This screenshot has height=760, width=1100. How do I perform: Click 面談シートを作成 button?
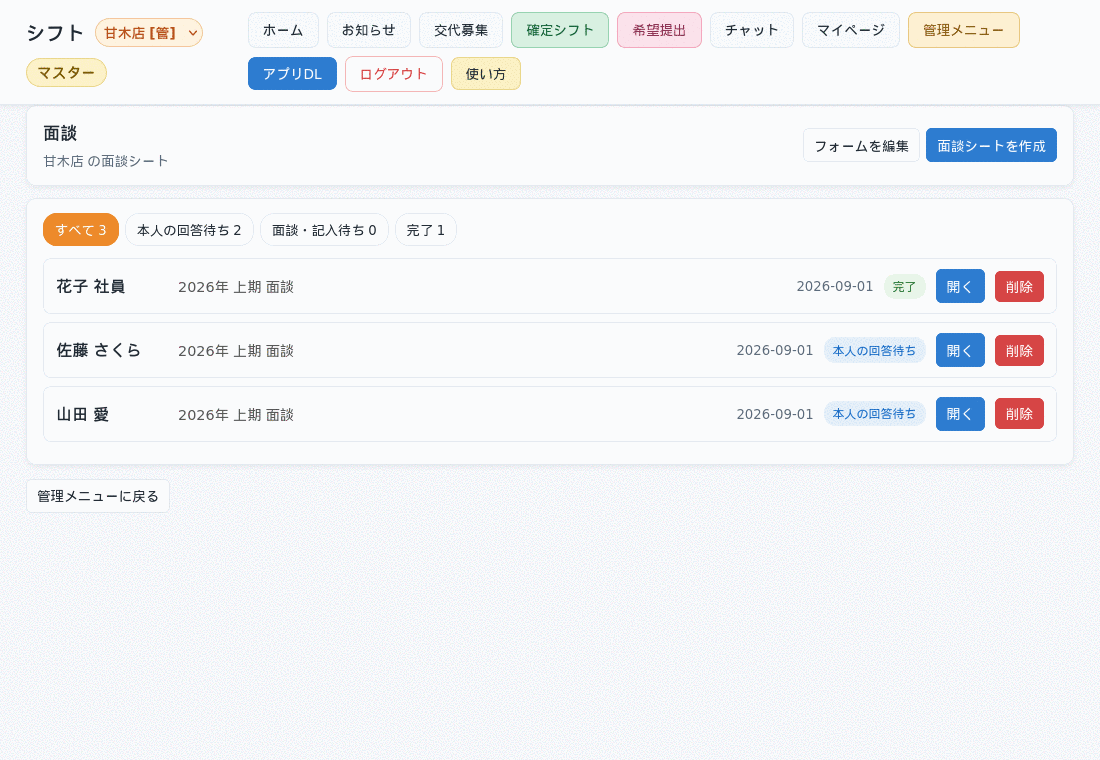click(x=991, y=145)
